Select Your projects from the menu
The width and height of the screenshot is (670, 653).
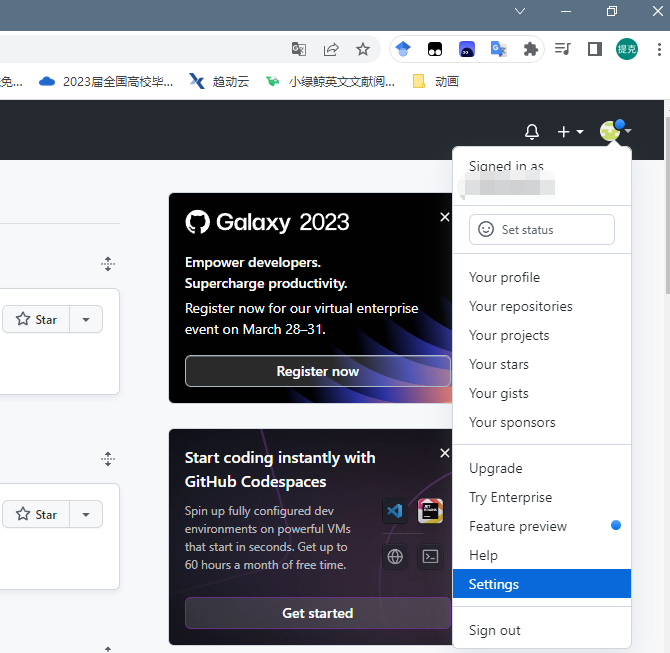pyautogui.click(x=541, y=335)
